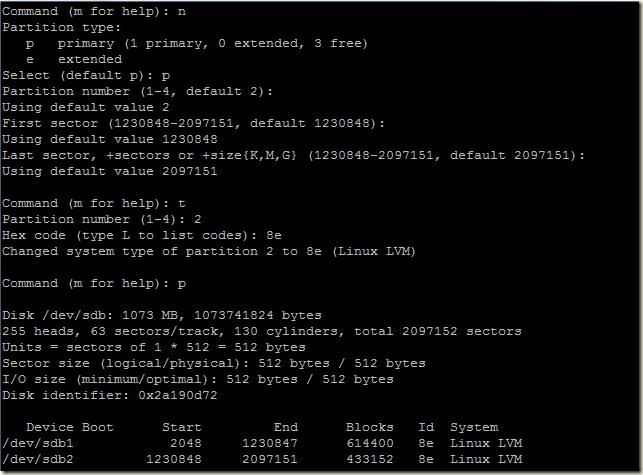Click the 'System' column header

coord(474,427)
